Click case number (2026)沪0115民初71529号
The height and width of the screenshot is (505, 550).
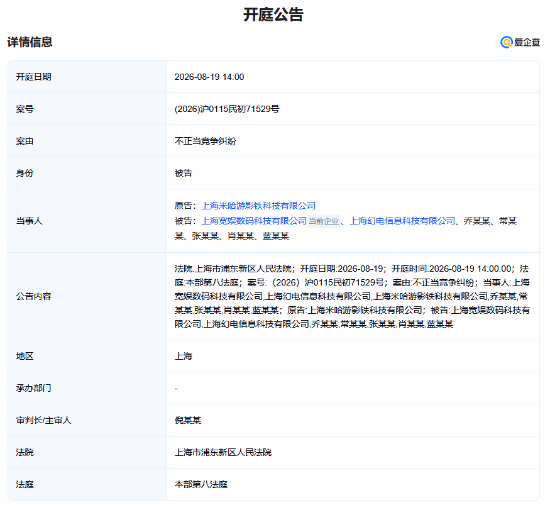click(x=227, y=109)
